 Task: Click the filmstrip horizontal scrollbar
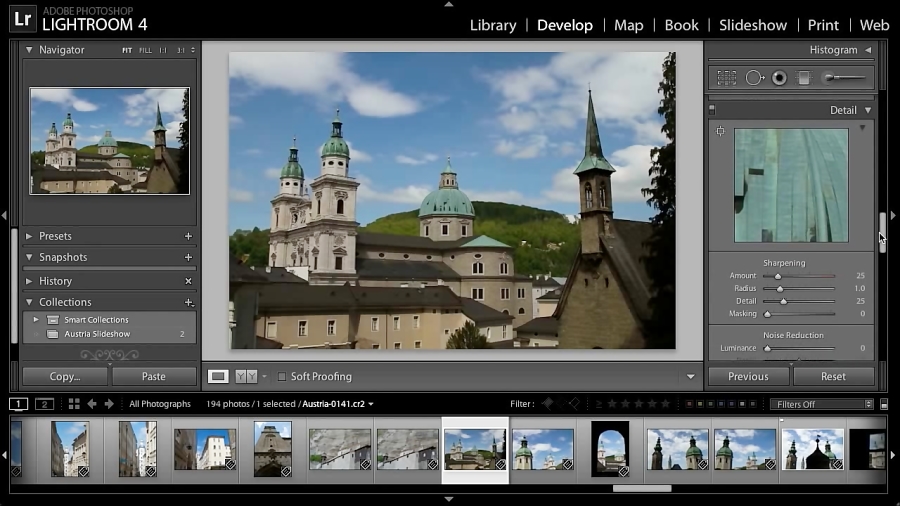(x=642, y=489)
